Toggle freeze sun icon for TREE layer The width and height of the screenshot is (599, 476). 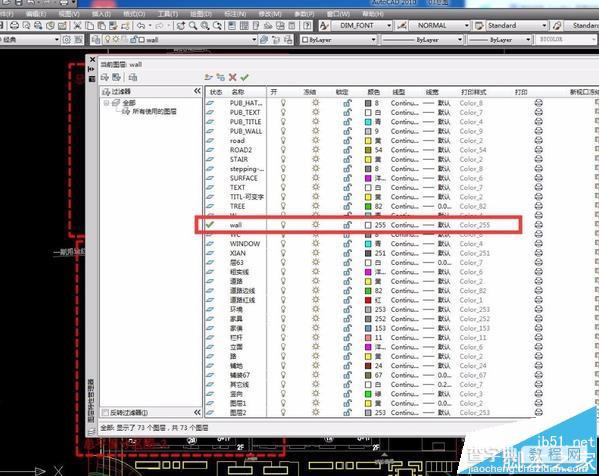coord(316,206)
